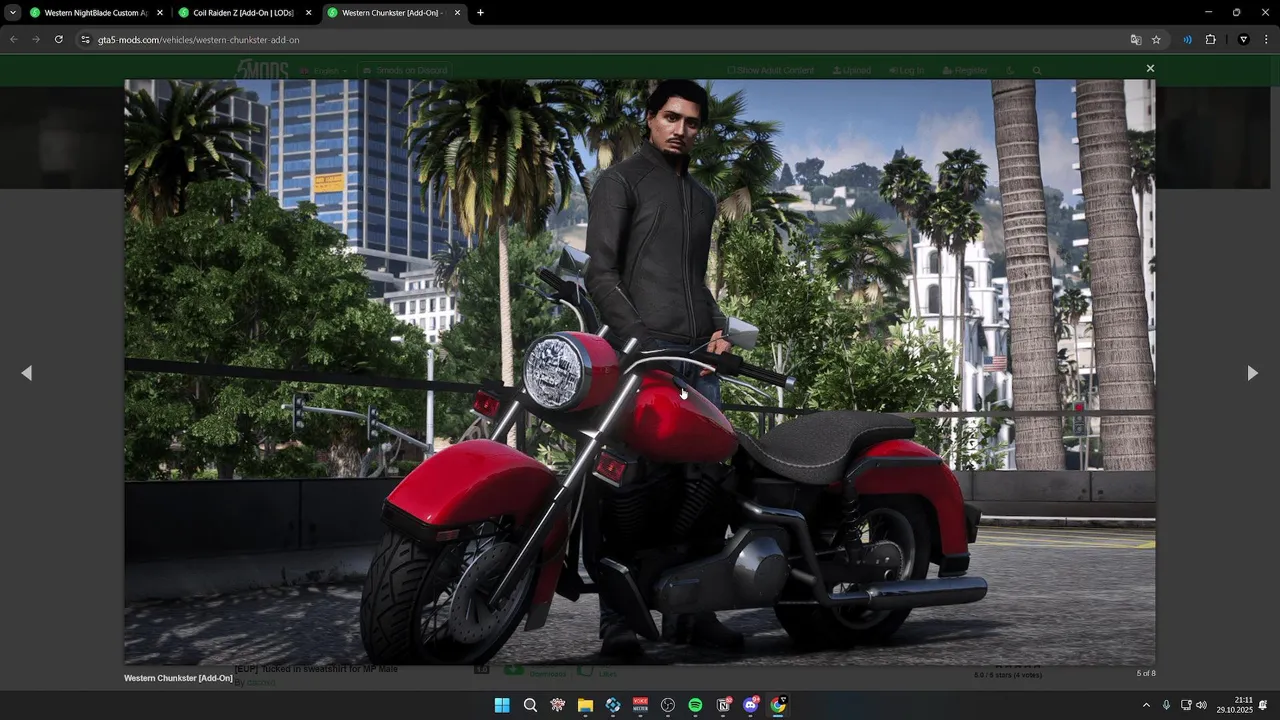Open Spotify from the taskbar

695,705
